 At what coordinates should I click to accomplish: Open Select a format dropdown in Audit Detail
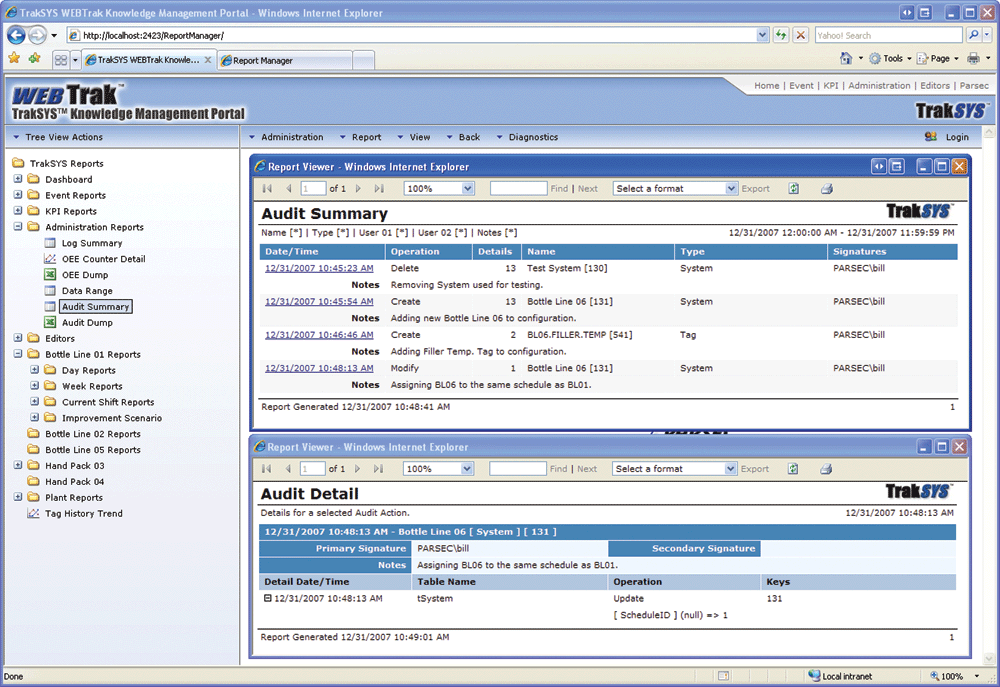[730, 468]
